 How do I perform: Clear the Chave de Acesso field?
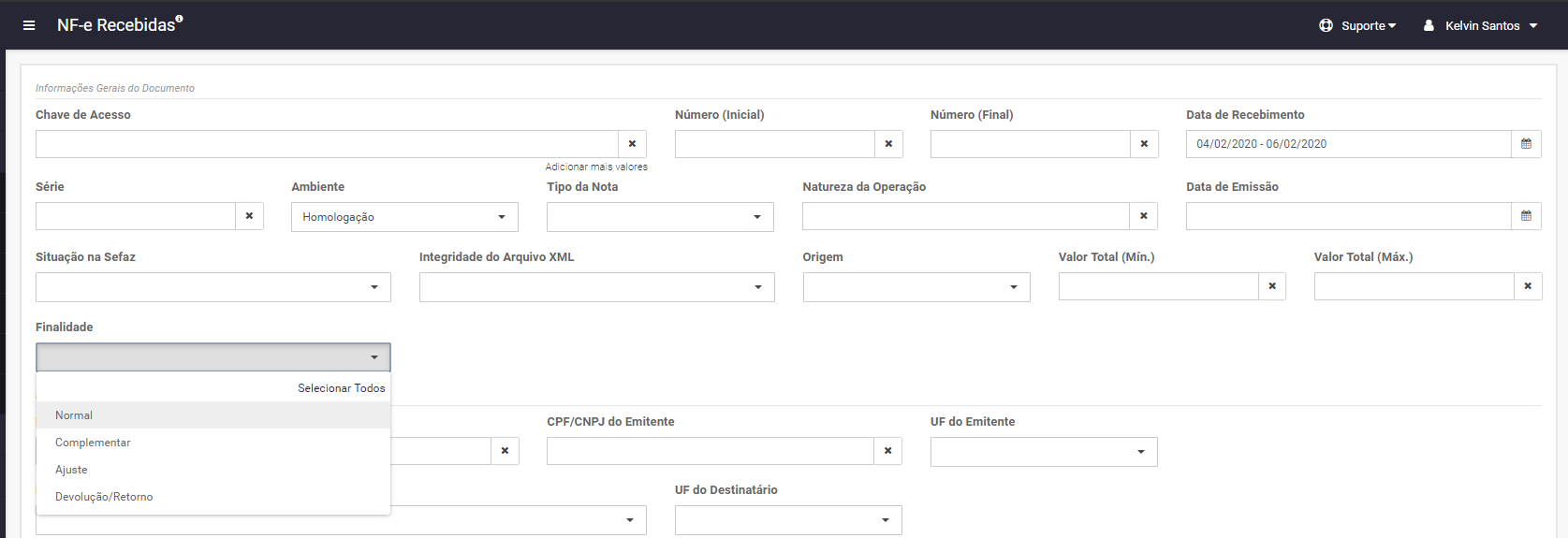[x=632, y=144]
